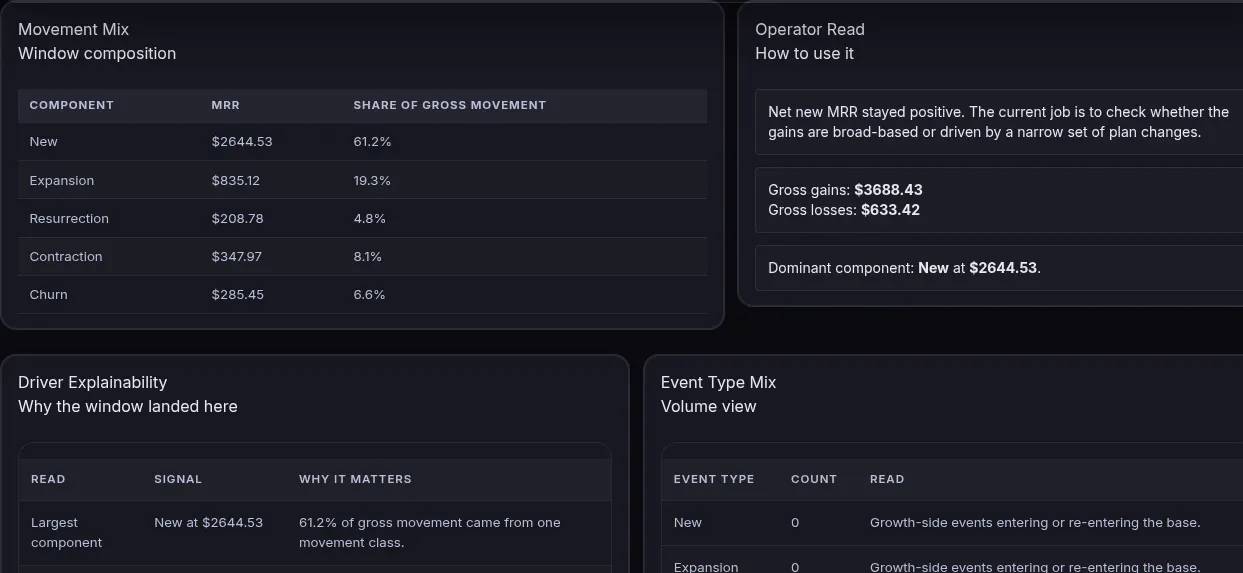Select the New row in Movement Mix

pyautogui.click(x=362, y=142)
